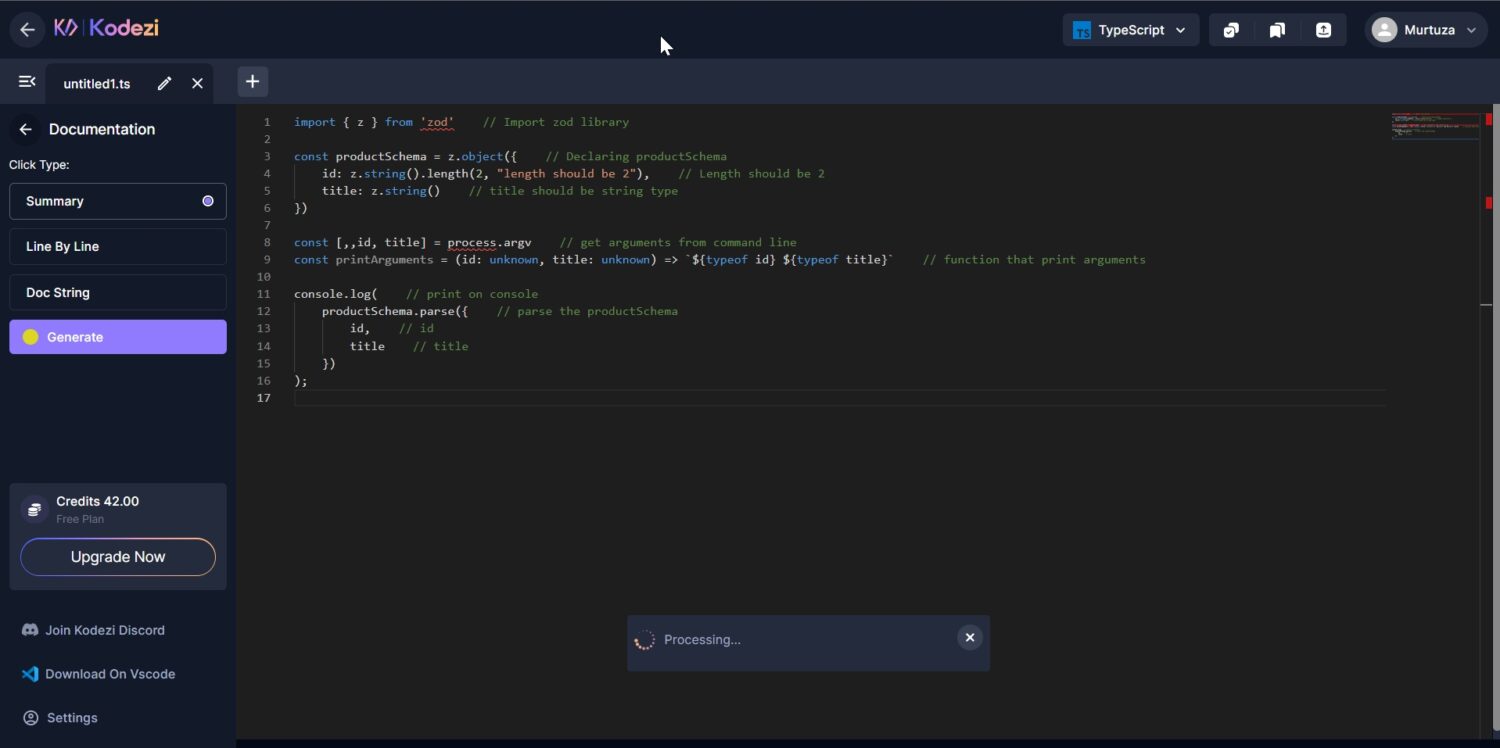Click line number 9 in gutter
Viewport: 1500px width, 748px height.
(267, 260)
